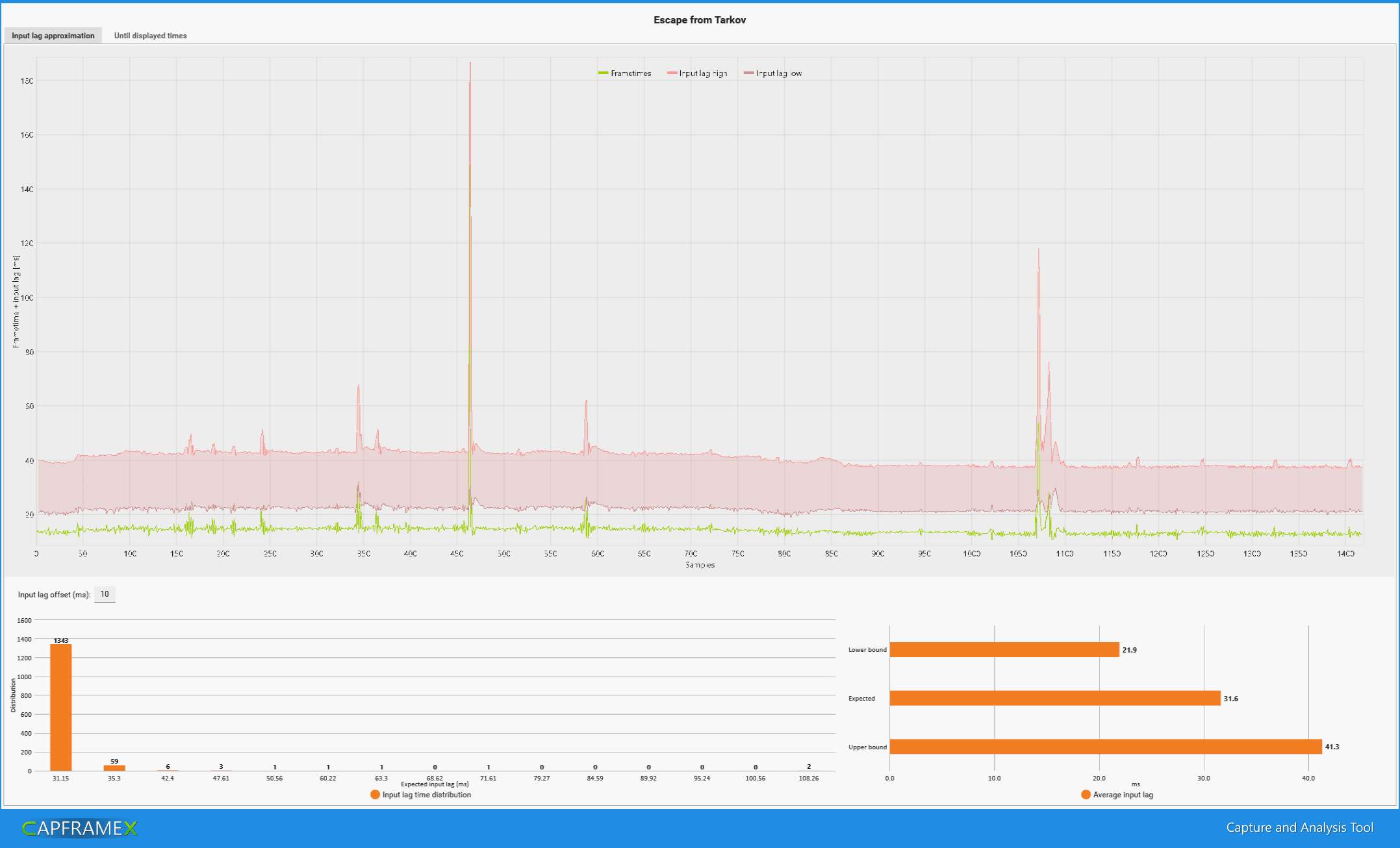
Task: Click the Escape from Tarkov title
Action: point(700,20)
